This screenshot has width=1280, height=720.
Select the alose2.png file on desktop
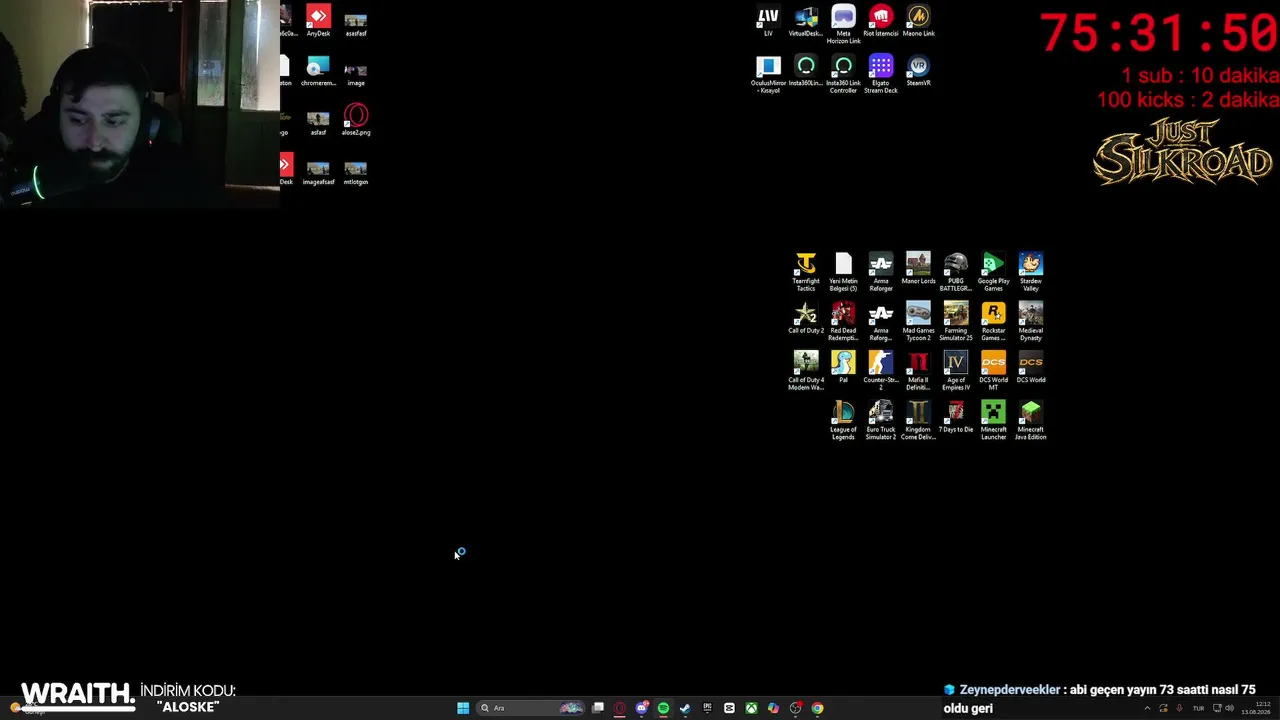[356, 120]
